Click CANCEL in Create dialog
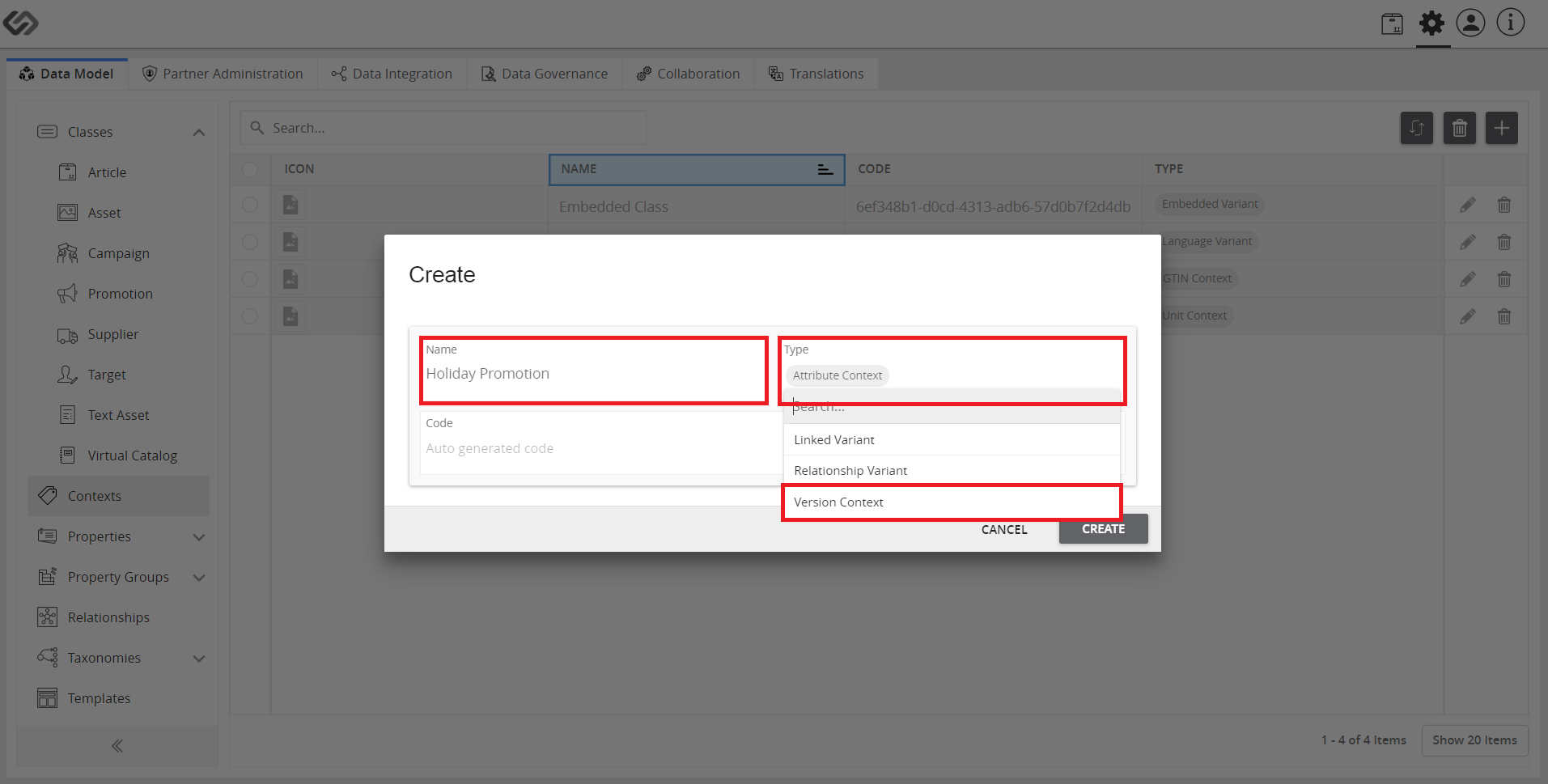The image size is (1548, 784). pos(1004,529)
